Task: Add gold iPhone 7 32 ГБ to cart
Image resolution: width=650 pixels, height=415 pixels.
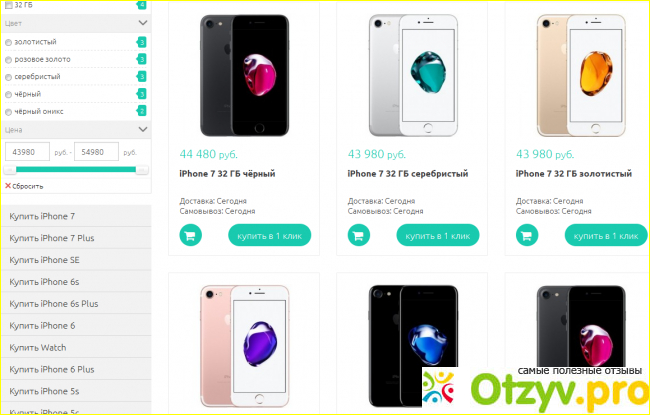Action: (x=527, y=235)
